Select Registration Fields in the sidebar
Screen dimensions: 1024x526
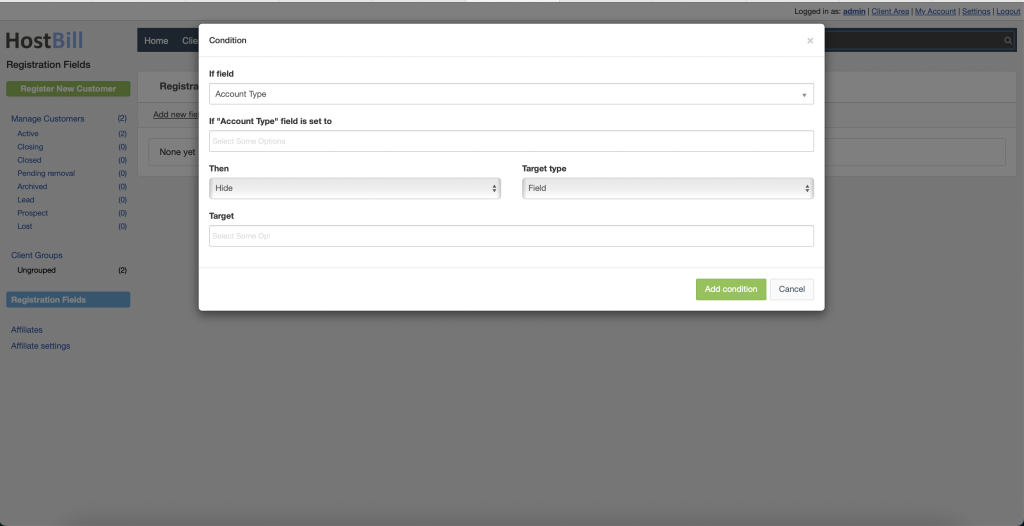(x=68, y=300)
